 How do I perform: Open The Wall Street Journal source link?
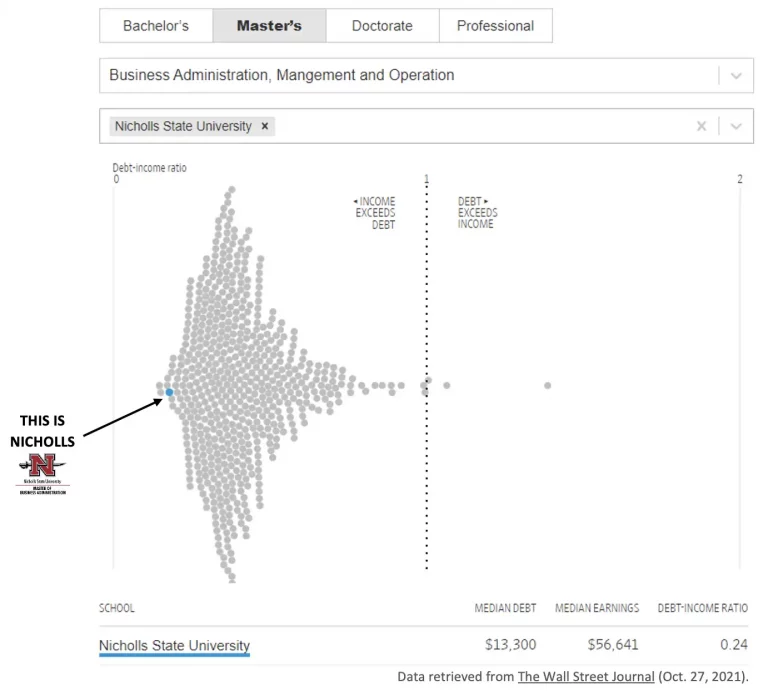pos(585,677)
